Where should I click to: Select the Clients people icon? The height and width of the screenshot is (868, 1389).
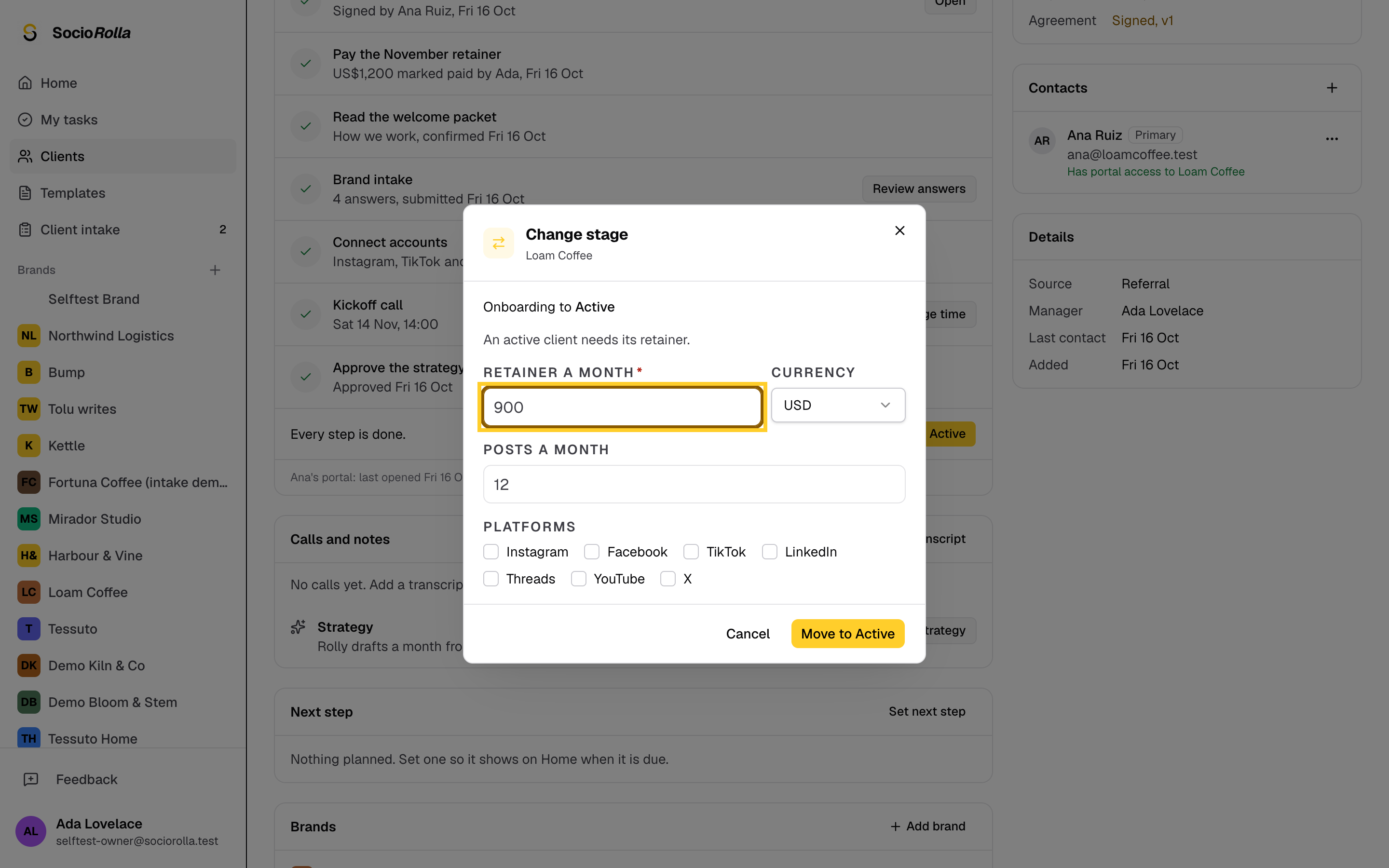(x=25, y=156)
